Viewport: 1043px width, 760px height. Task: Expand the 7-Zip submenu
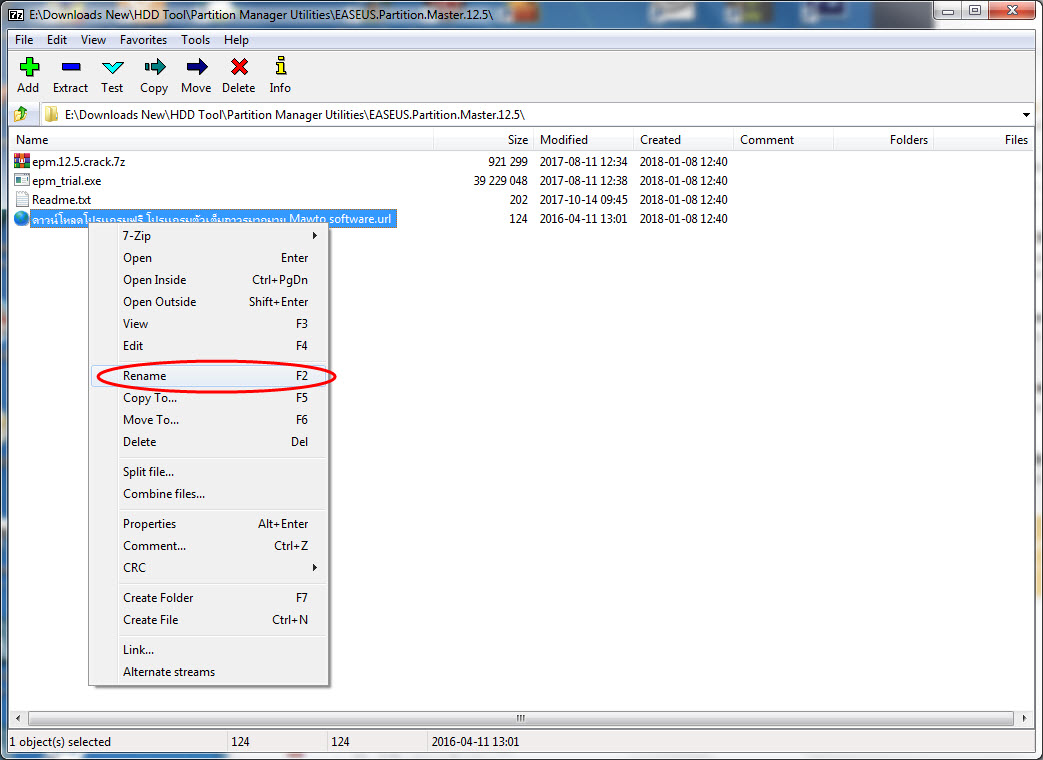136,235
